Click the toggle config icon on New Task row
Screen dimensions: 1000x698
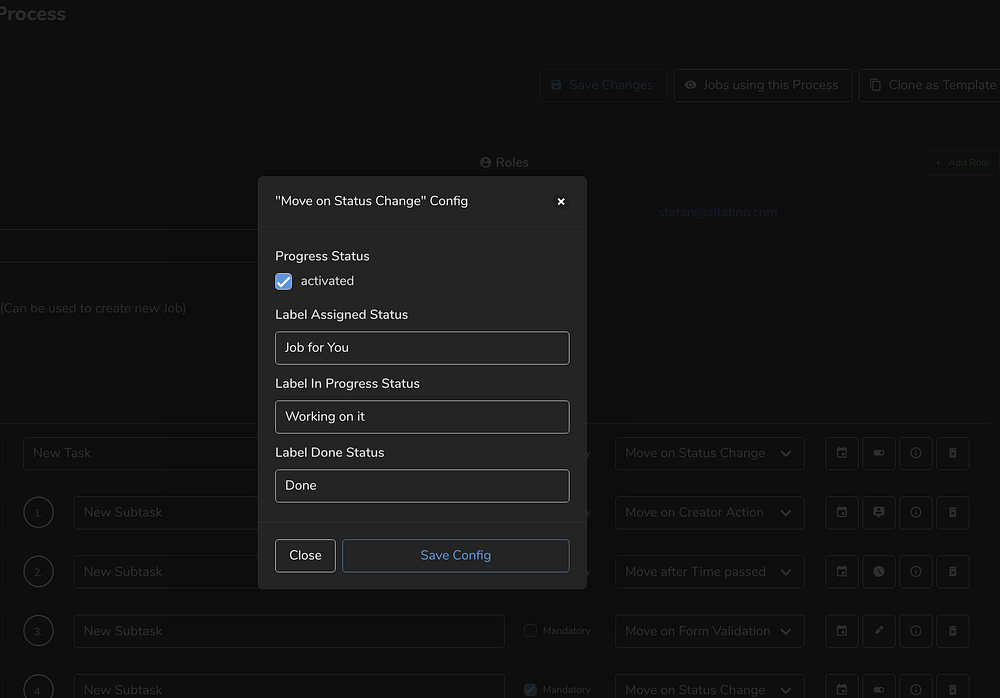pyautogui.click(x=879, y=453)
